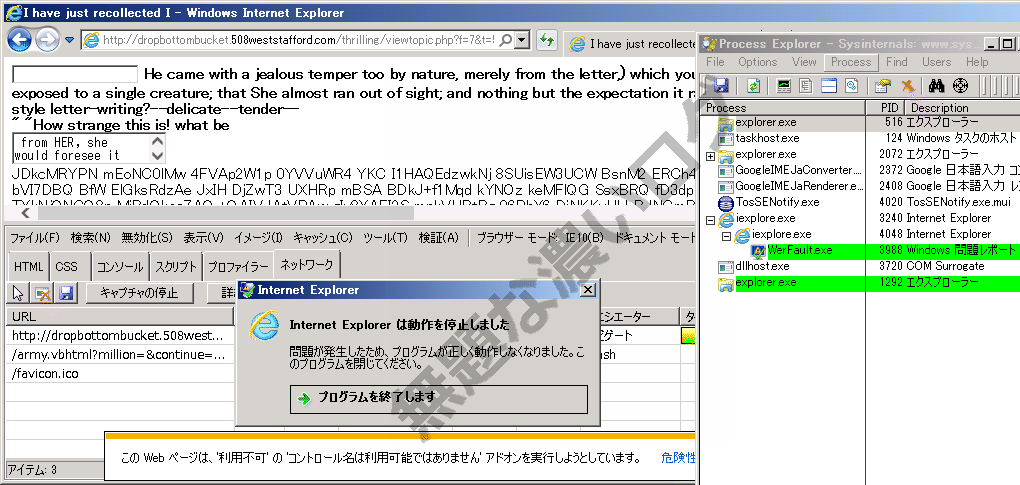
Task: Open the address bar autocomplete dropdown arrow
Action: 522,40
